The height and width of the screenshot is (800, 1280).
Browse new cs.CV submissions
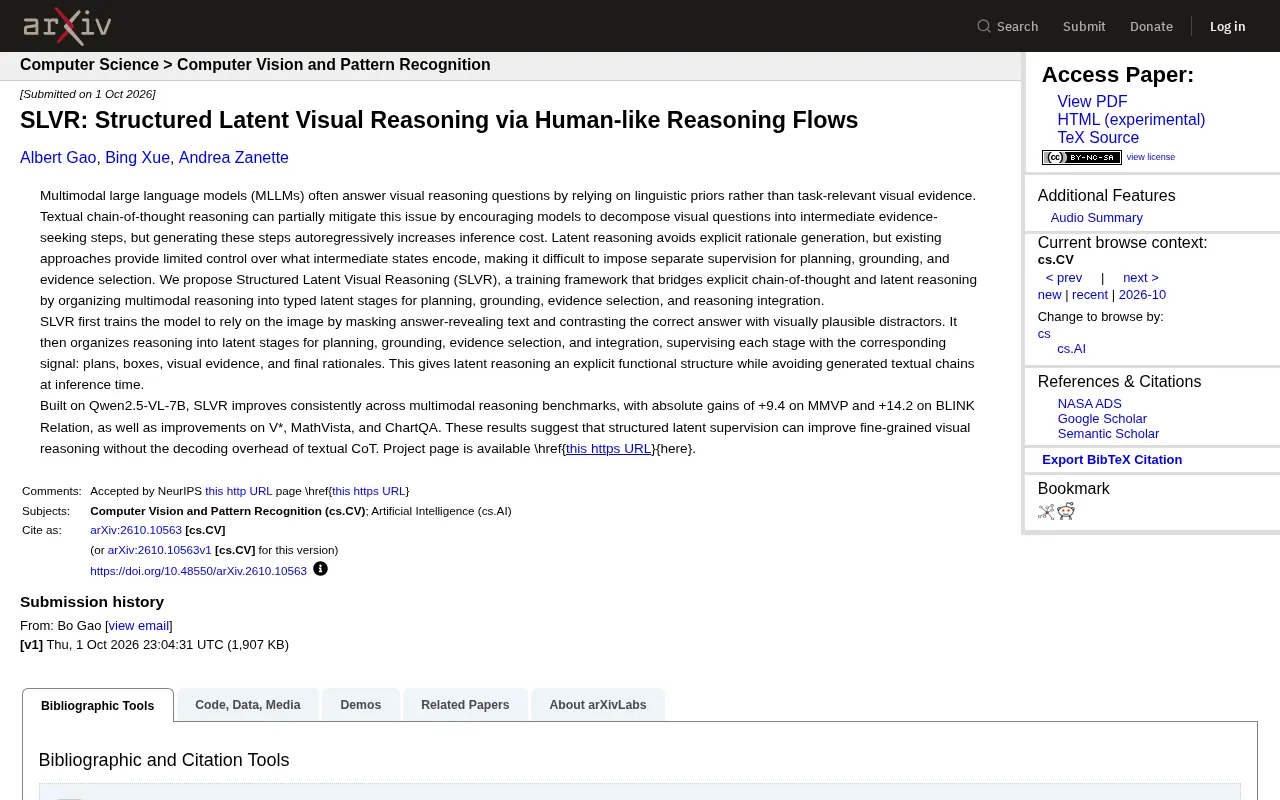point(1049,295)
